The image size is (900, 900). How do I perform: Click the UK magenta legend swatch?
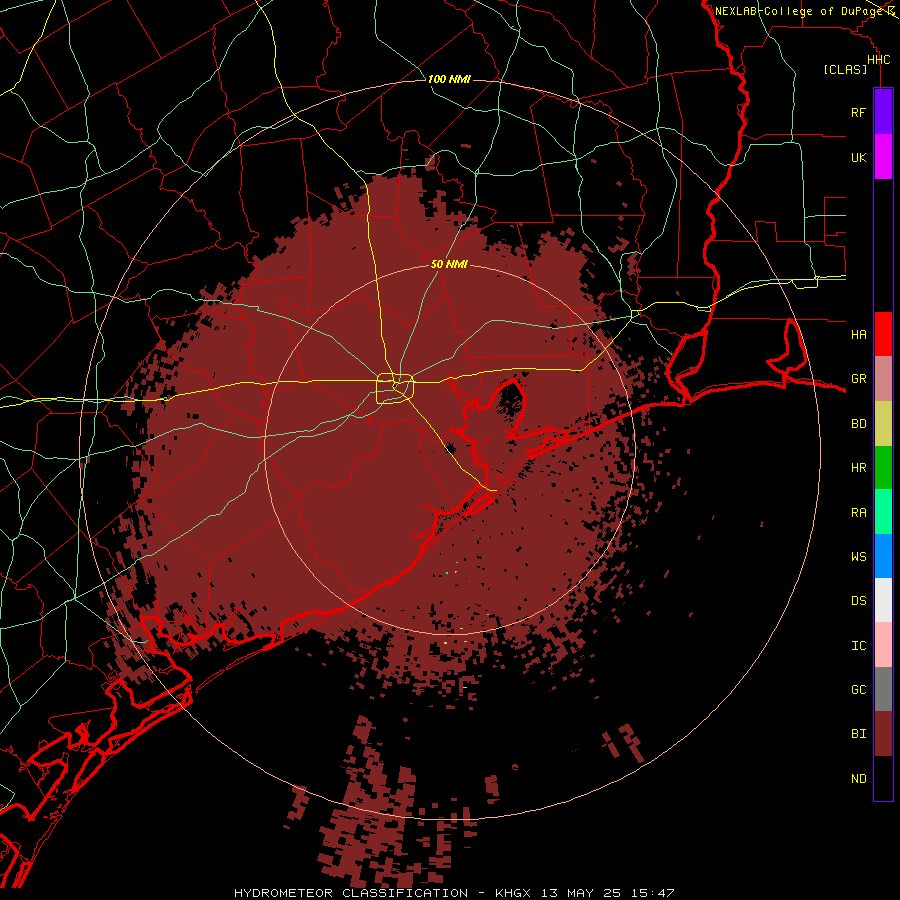click(x=883, y=157)
